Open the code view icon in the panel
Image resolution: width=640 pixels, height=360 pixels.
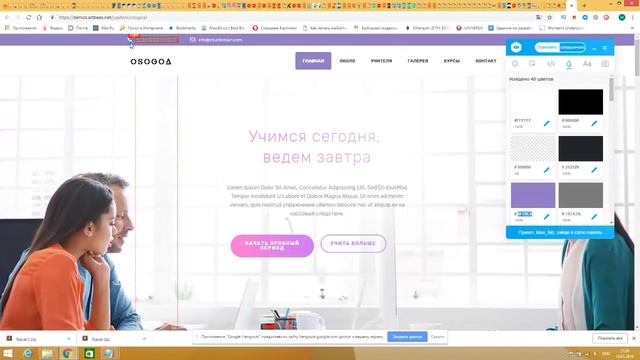551,64
